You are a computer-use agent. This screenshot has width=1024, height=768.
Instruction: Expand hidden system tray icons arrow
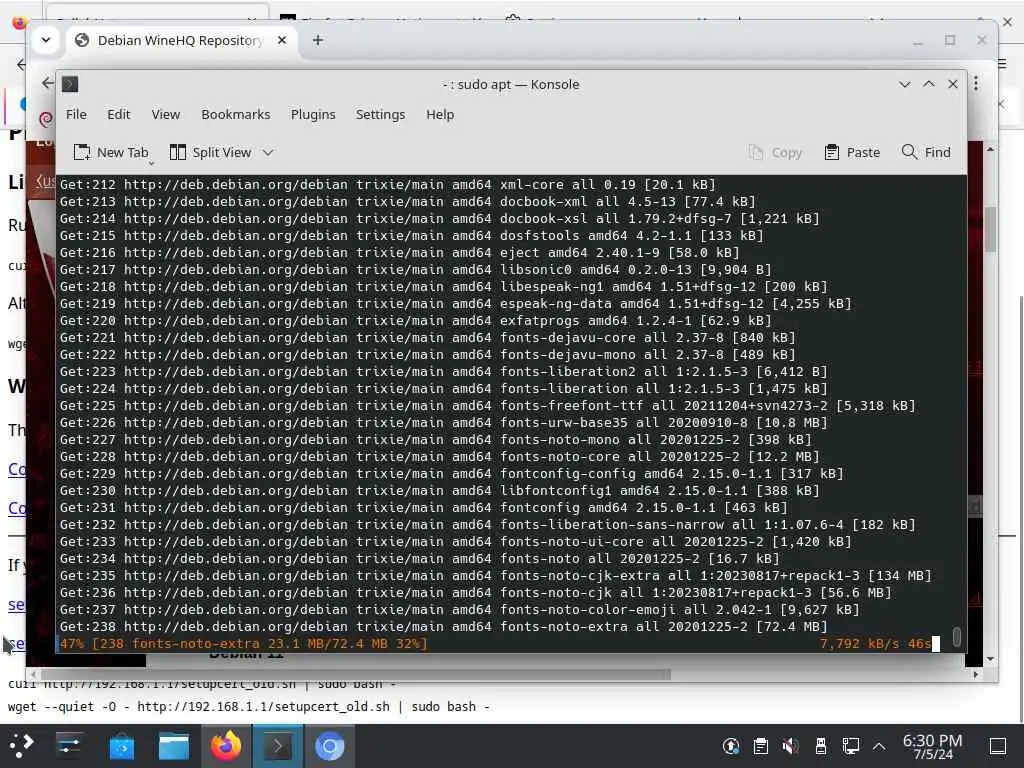click(879, 746)
